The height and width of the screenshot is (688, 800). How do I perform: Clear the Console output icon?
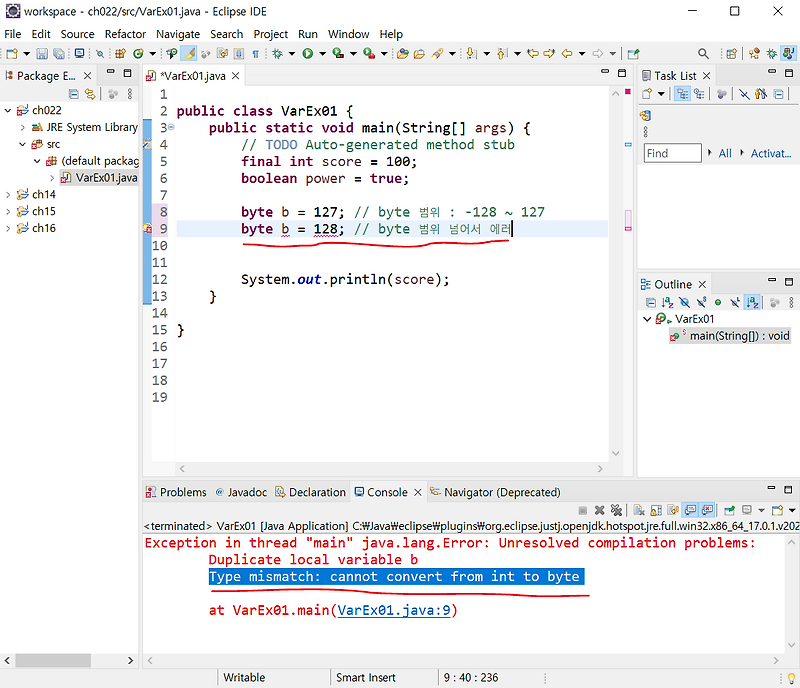(x=637, y=509)
